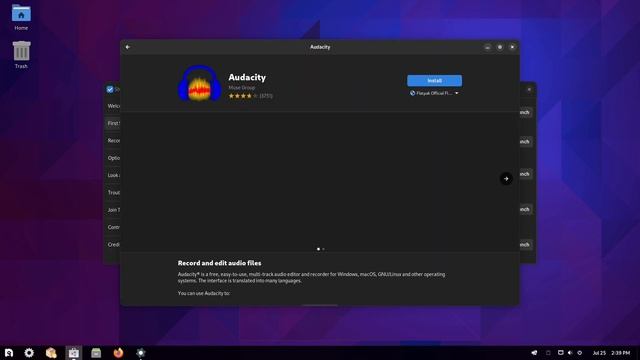Toggle the checkbox in background Welcome window

pyautogui.click(x=110, y=89)
